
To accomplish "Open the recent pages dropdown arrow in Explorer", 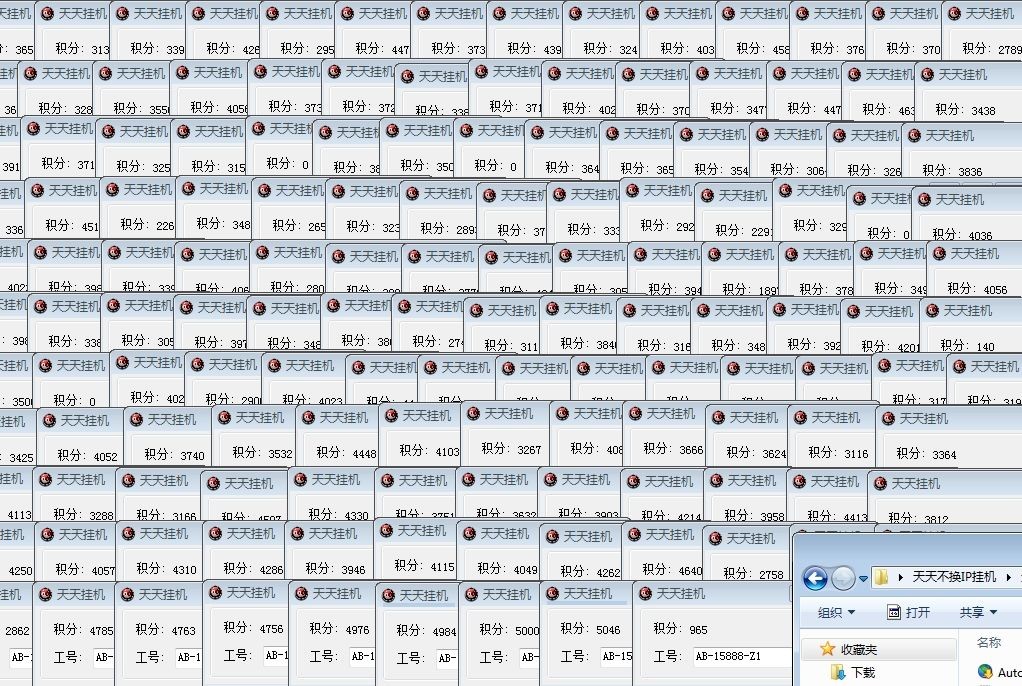I will (x=863, y=578).
